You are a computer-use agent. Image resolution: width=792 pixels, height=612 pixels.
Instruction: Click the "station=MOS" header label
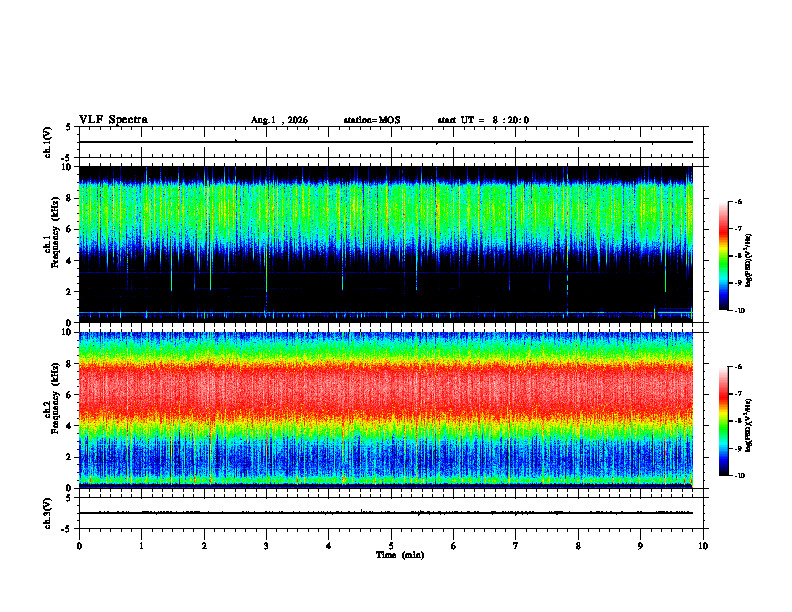(372, 120)
